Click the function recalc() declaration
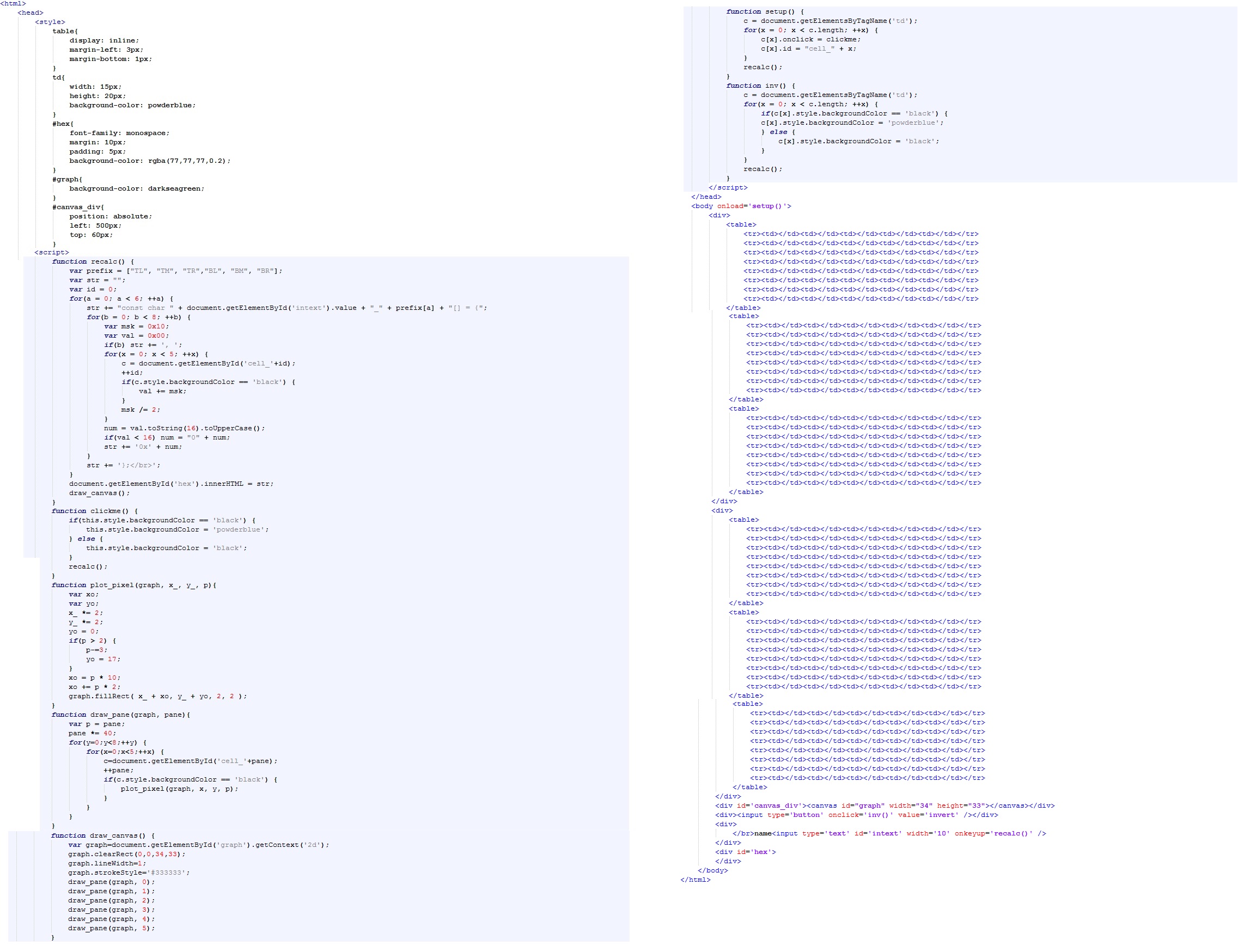The width and height of the screenshot is (1244, 952). [x=90, y=261]
